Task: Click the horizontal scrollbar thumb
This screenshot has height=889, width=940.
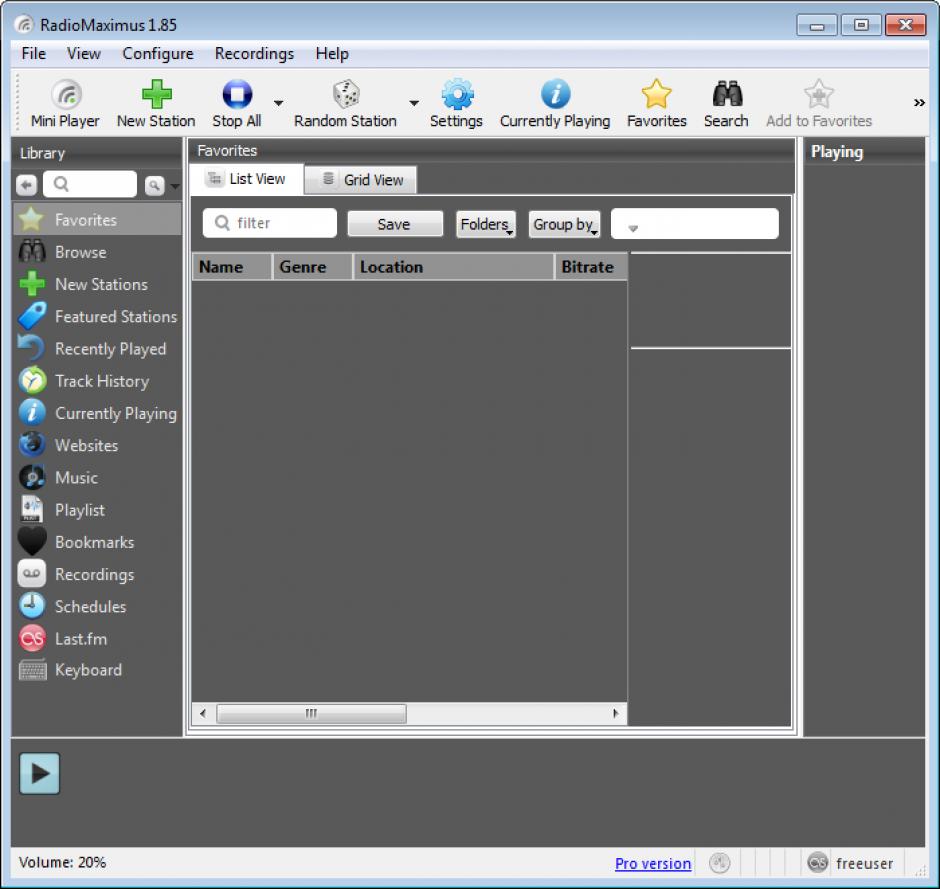Action: pos(311,713)
